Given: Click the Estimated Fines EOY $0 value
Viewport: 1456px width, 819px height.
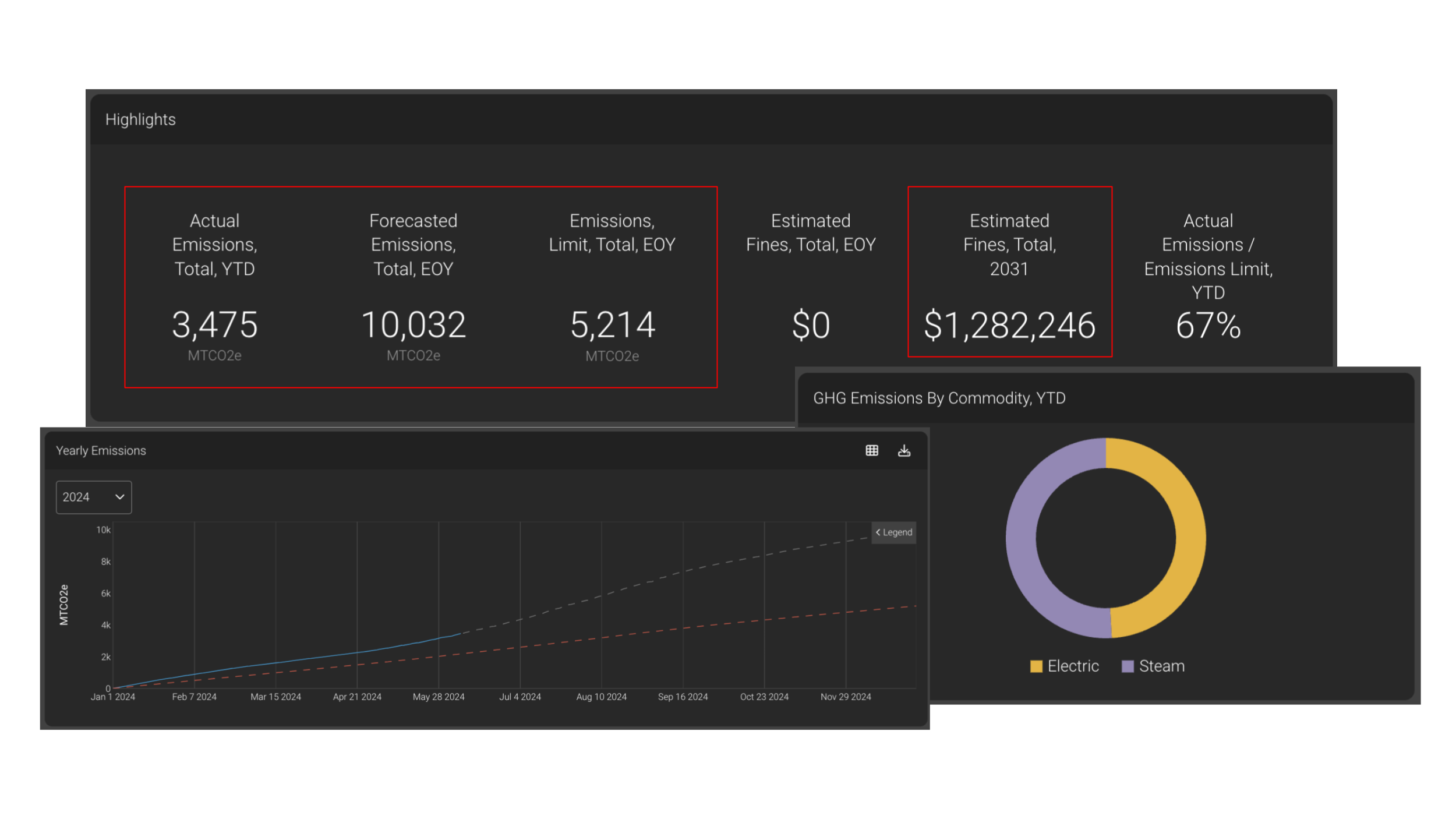Looking at the screenshot, I should (x=811, y=325).
